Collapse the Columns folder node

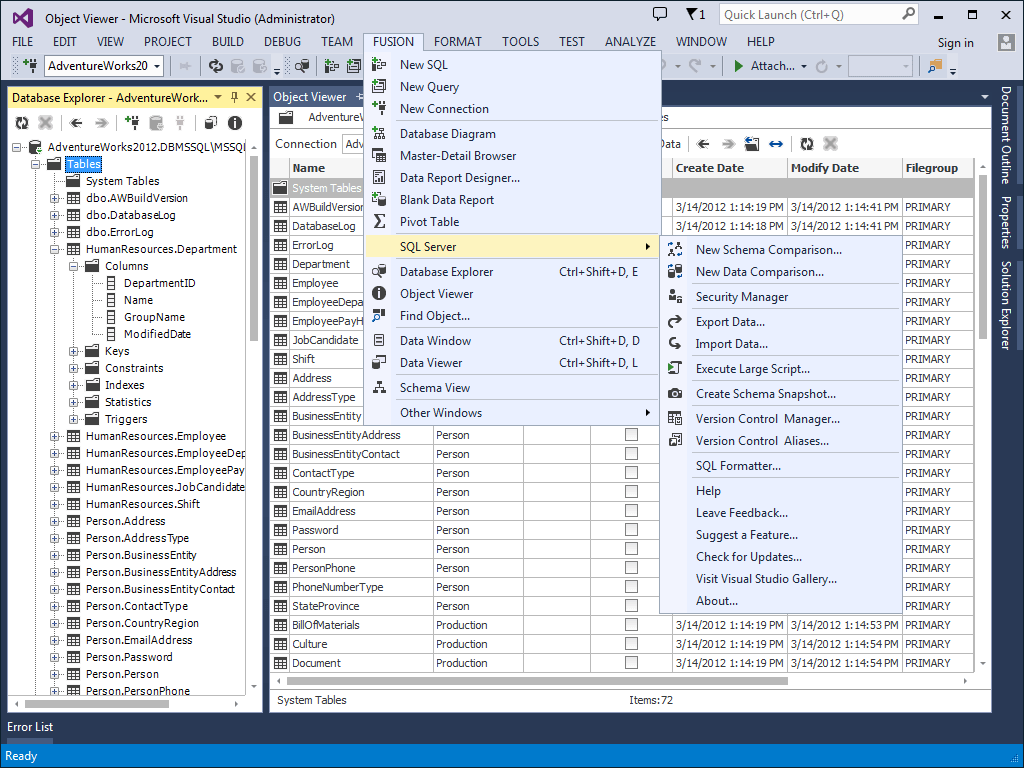point(74,266)
